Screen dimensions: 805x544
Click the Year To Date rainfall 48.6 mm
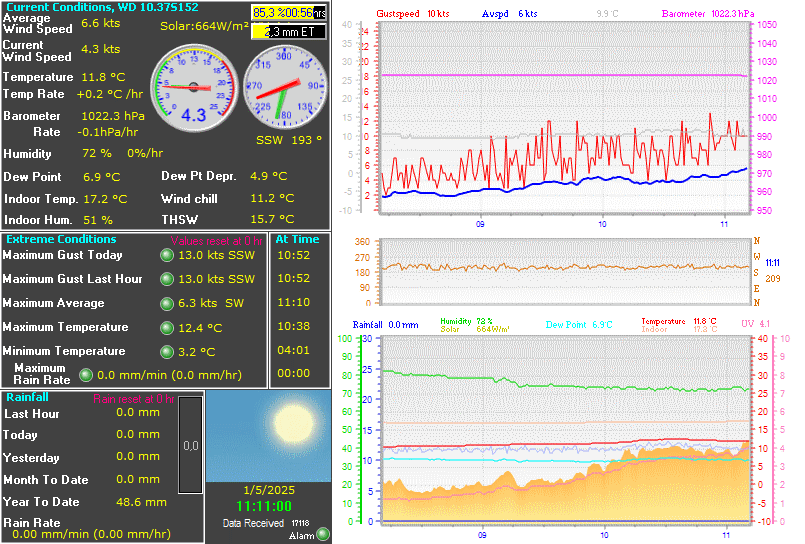click(141, 502)
